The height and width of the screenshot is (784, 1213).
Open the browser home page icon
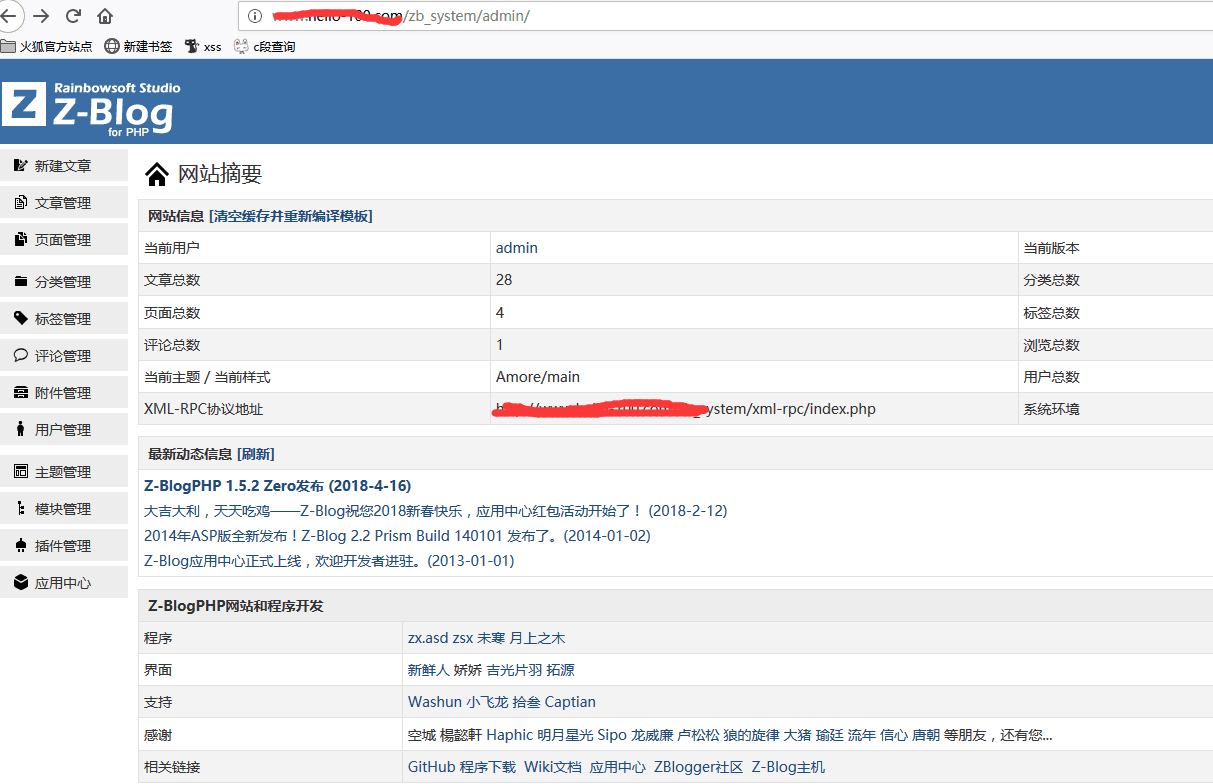coord(105,16)
